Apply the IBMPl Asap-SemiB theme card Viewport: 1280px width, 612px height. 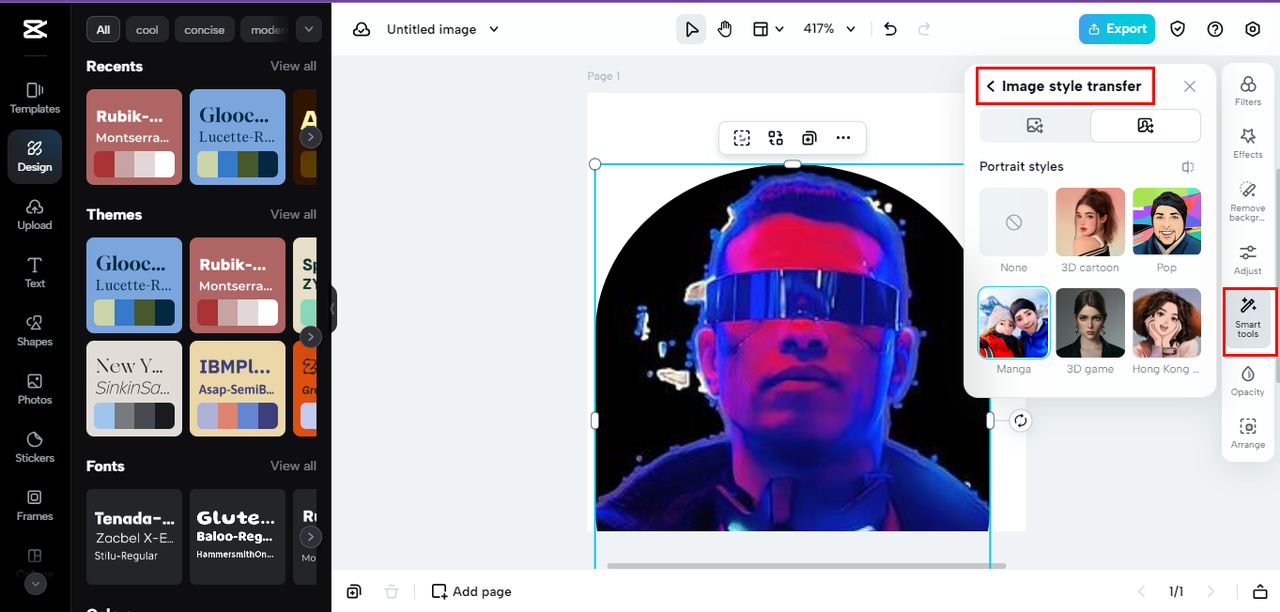pyautogui.click(x=237, y=388)
